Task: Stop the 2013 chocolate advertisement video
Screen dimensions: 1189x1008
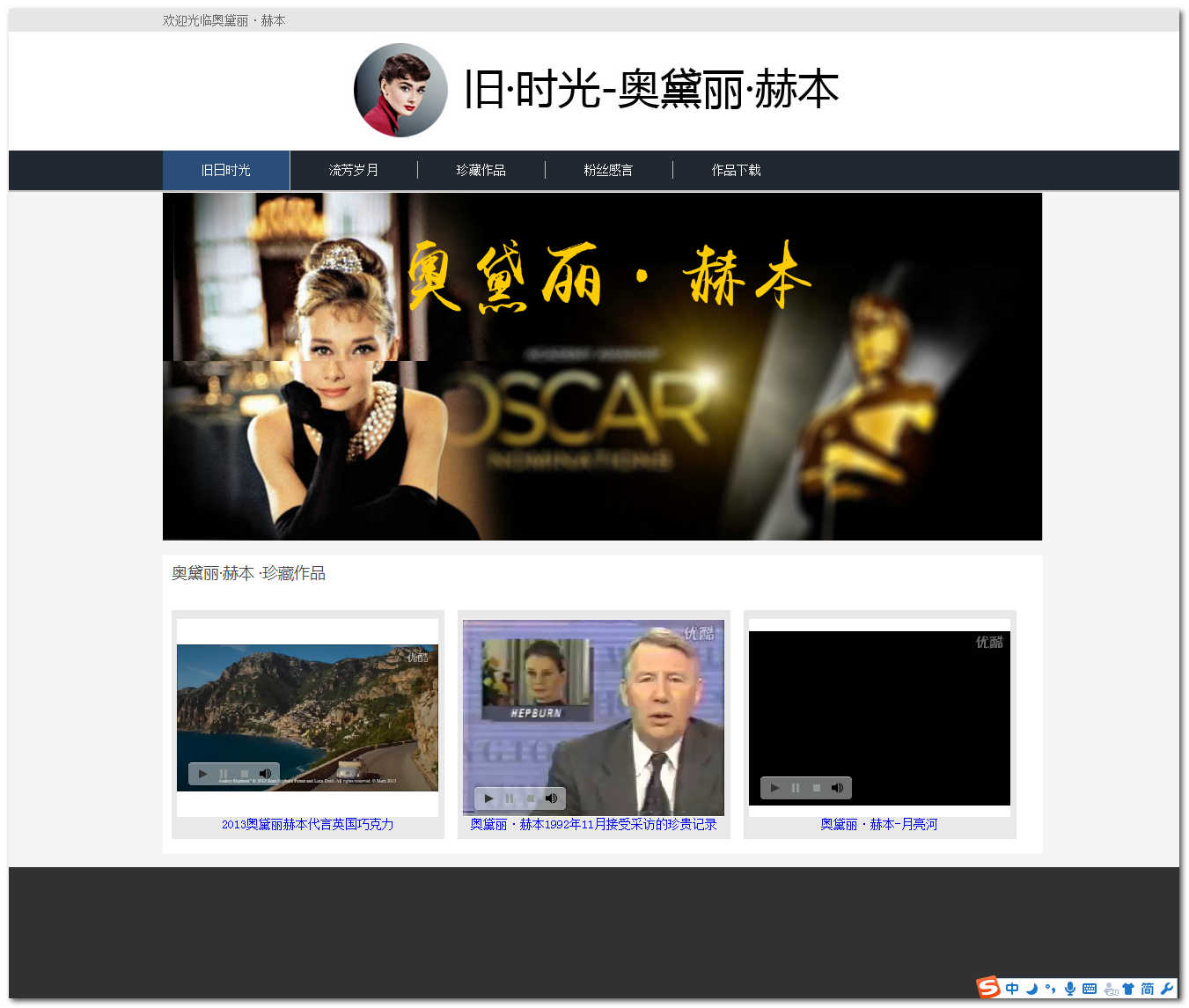Action: (x=245, y=774)
